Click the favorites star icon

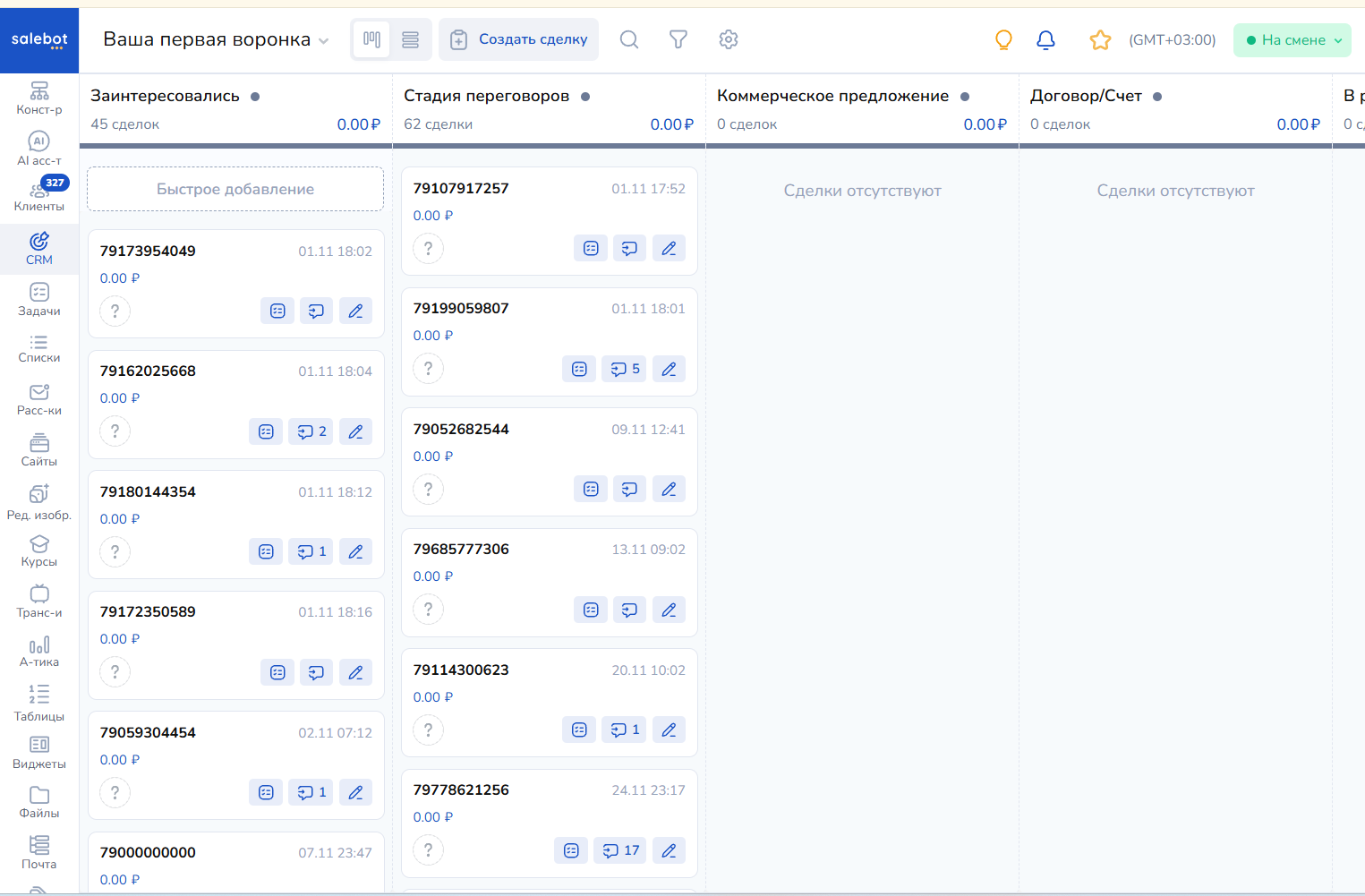pyautogui.click(x=1100, y=39)
